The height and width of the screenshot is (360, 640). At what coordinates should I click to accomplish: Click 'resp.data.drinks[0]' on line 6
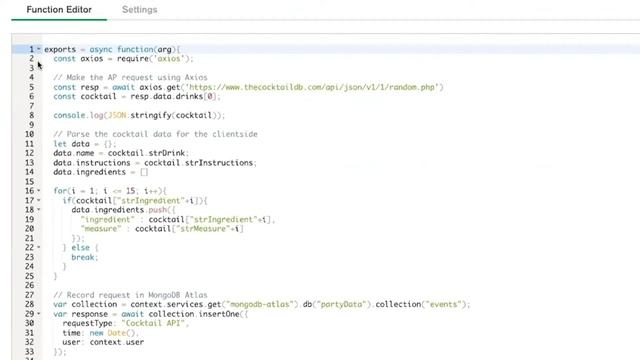coord(173,97)
